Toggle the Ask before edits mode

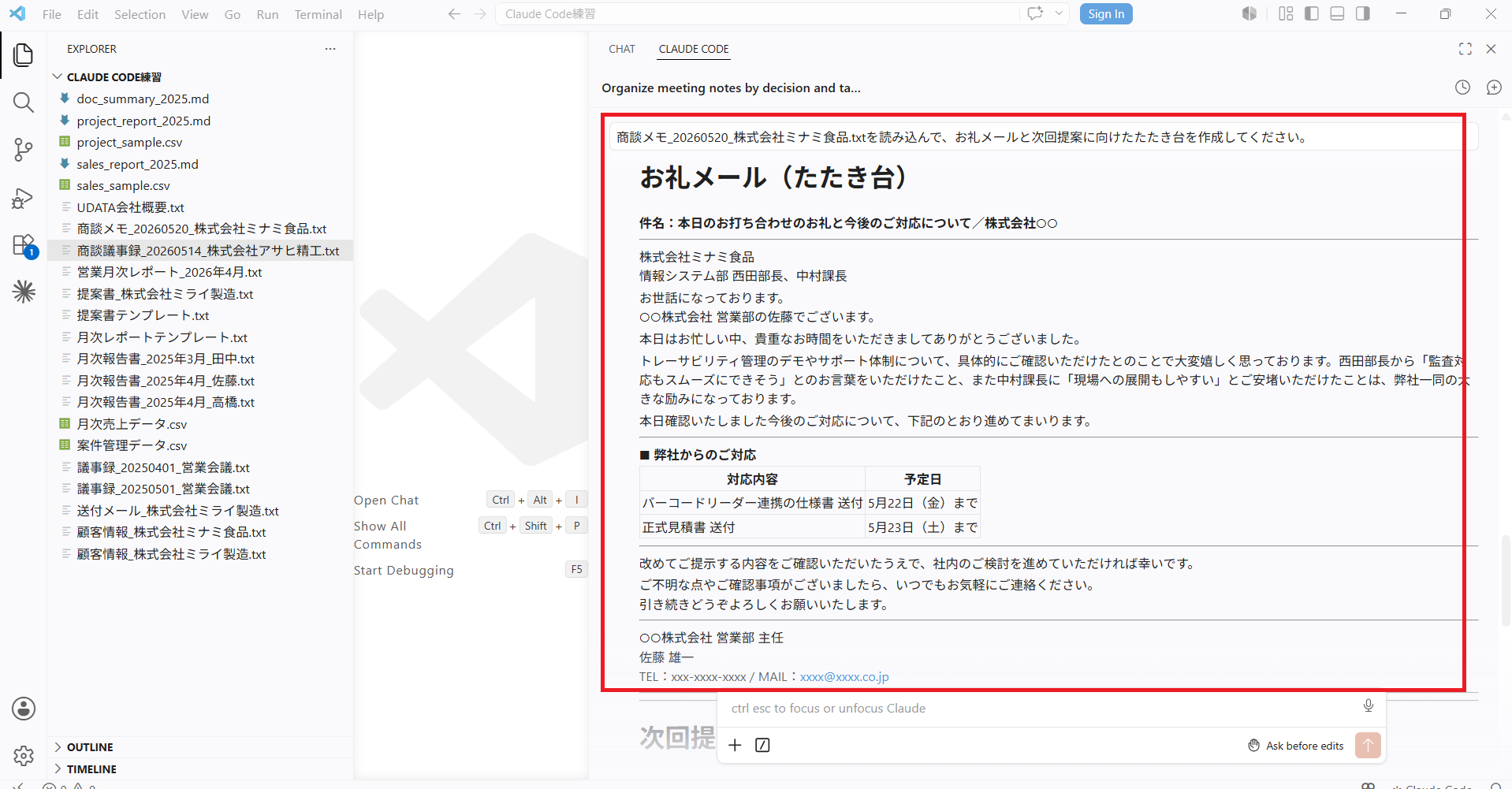(1295, 746)
